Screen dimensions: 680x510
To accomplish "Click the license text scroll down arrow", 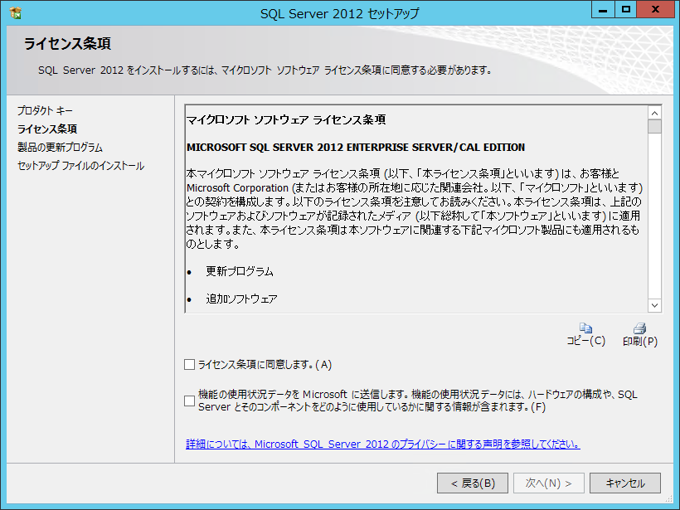I will click(655, 305).
